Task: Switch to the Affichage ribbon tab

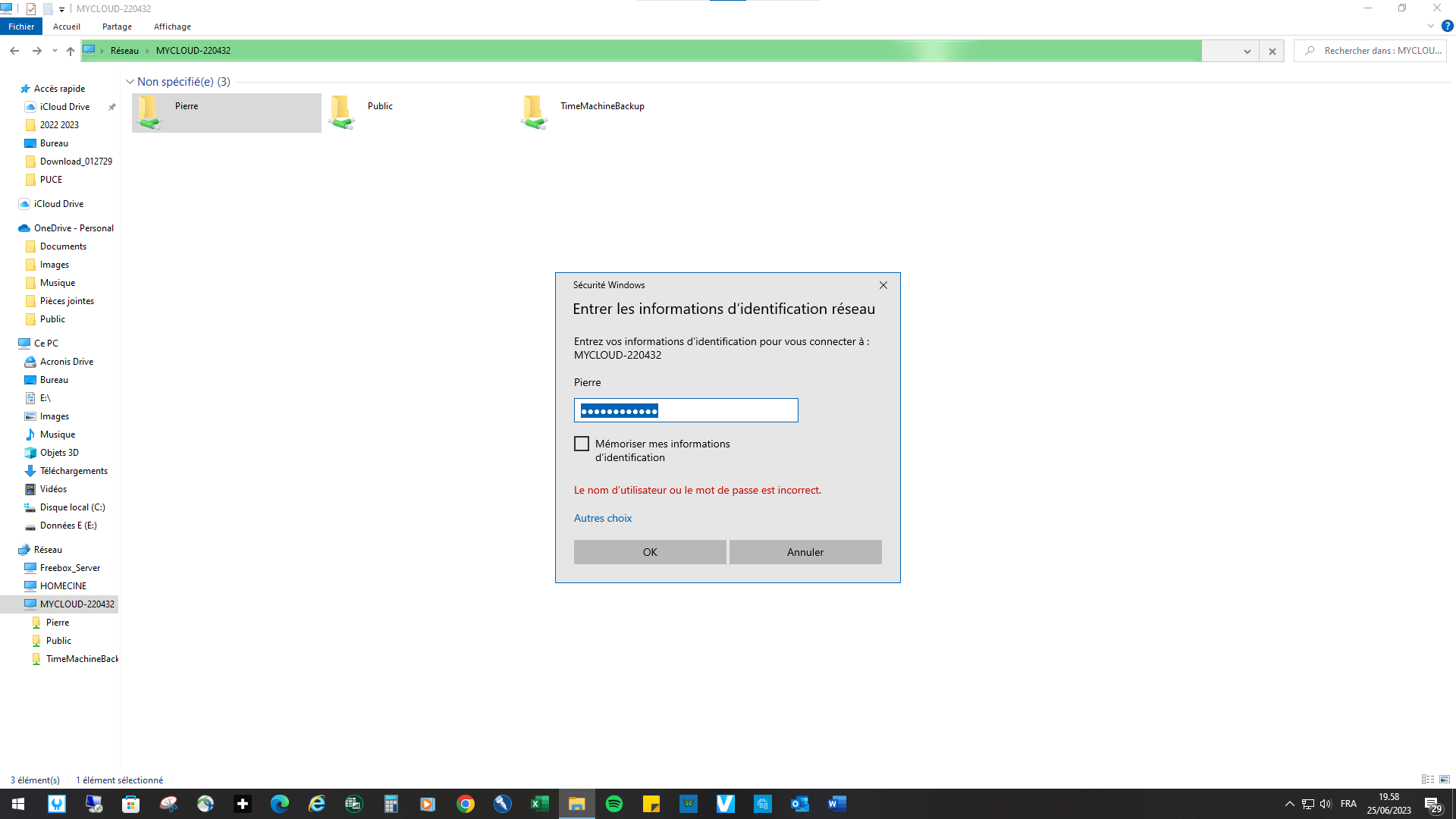Action: click(x=172, y=27)
